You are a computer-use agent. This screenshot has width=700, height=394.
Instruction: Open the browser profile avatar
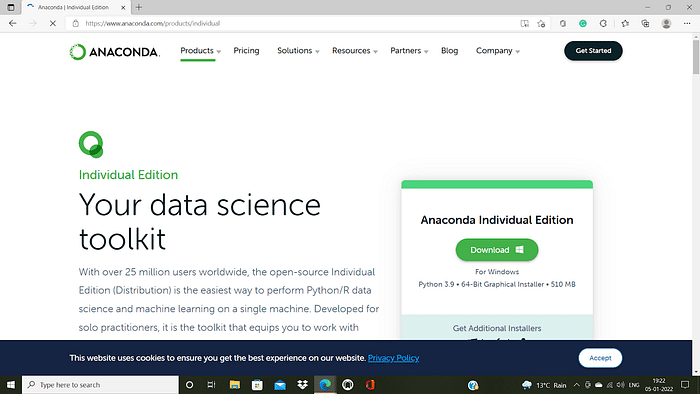(x=666, y=23)
